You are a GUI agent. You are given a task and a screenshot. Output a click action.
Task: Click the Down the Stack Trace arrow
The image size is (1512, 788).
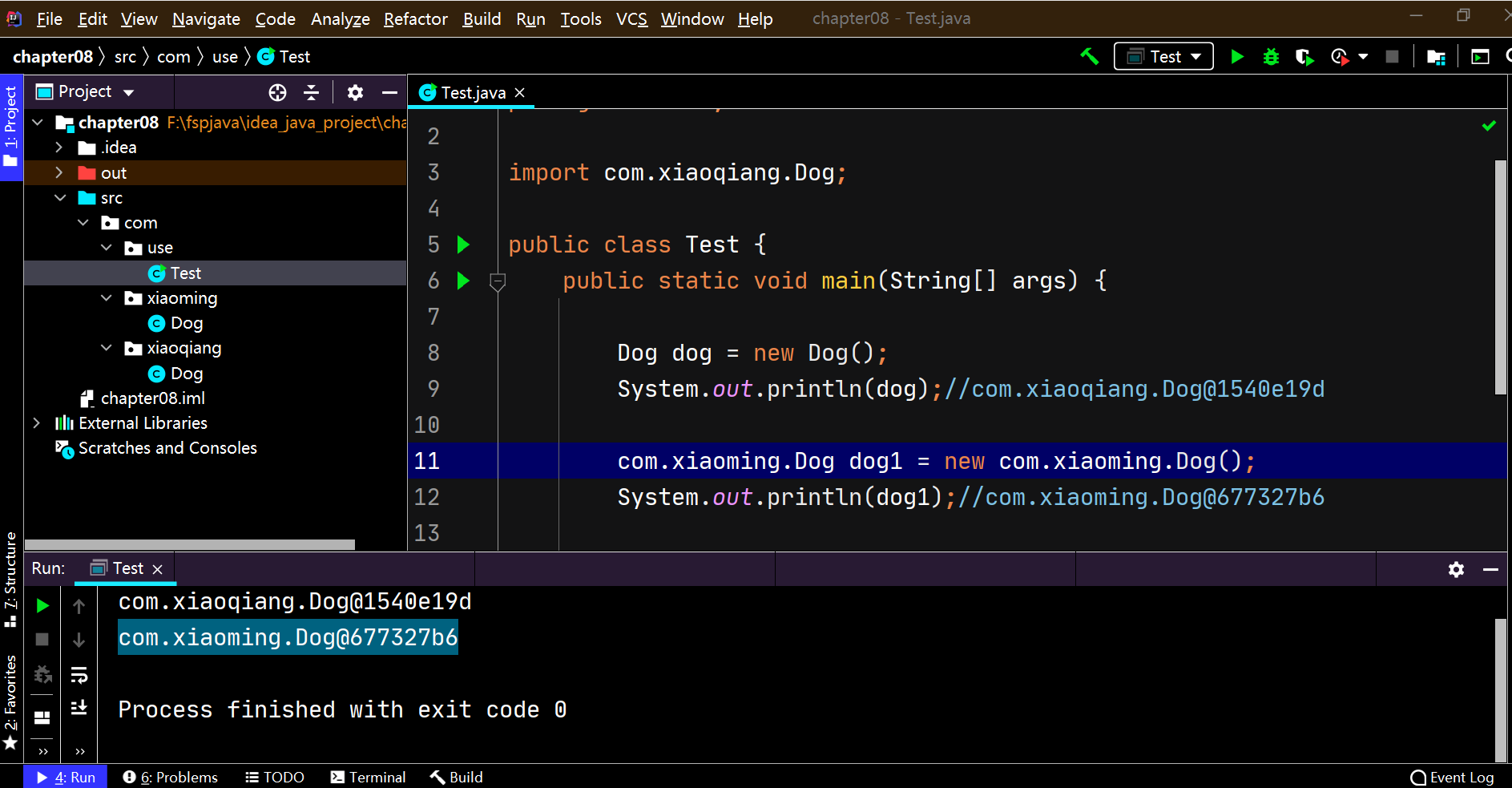tap(79, 640)
